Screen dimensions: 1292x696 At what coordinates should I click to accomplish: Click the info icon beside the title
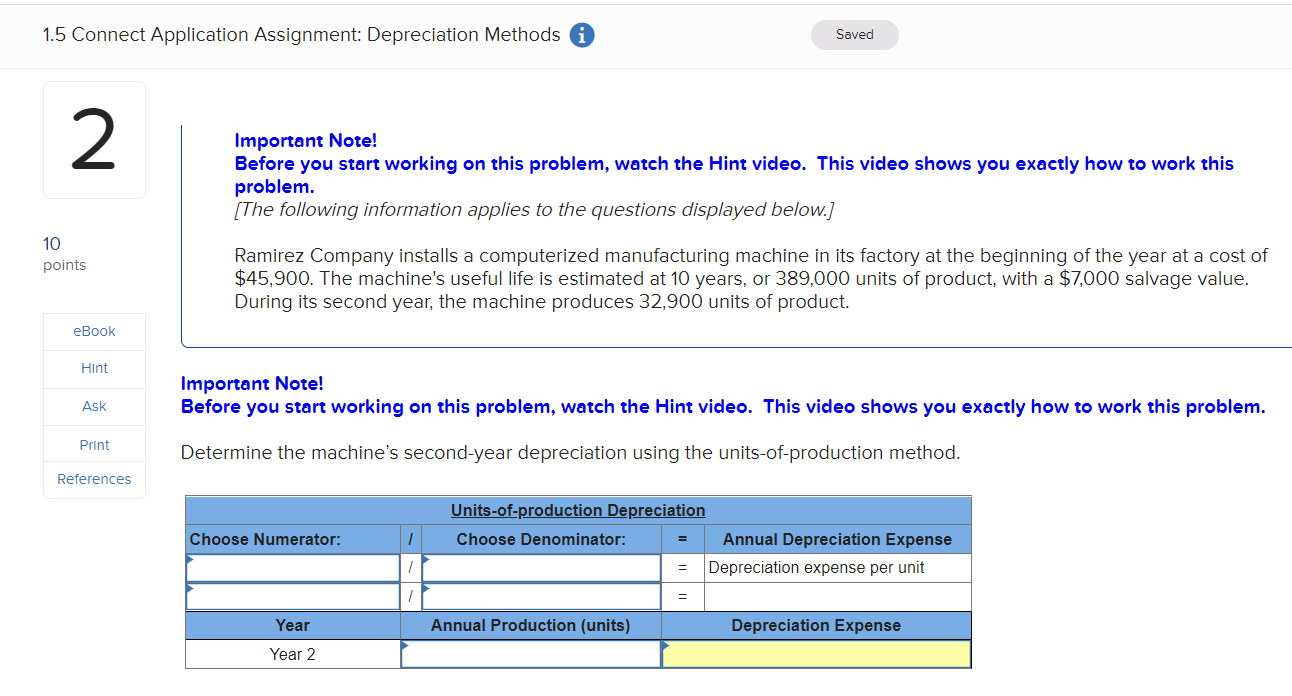581,34
